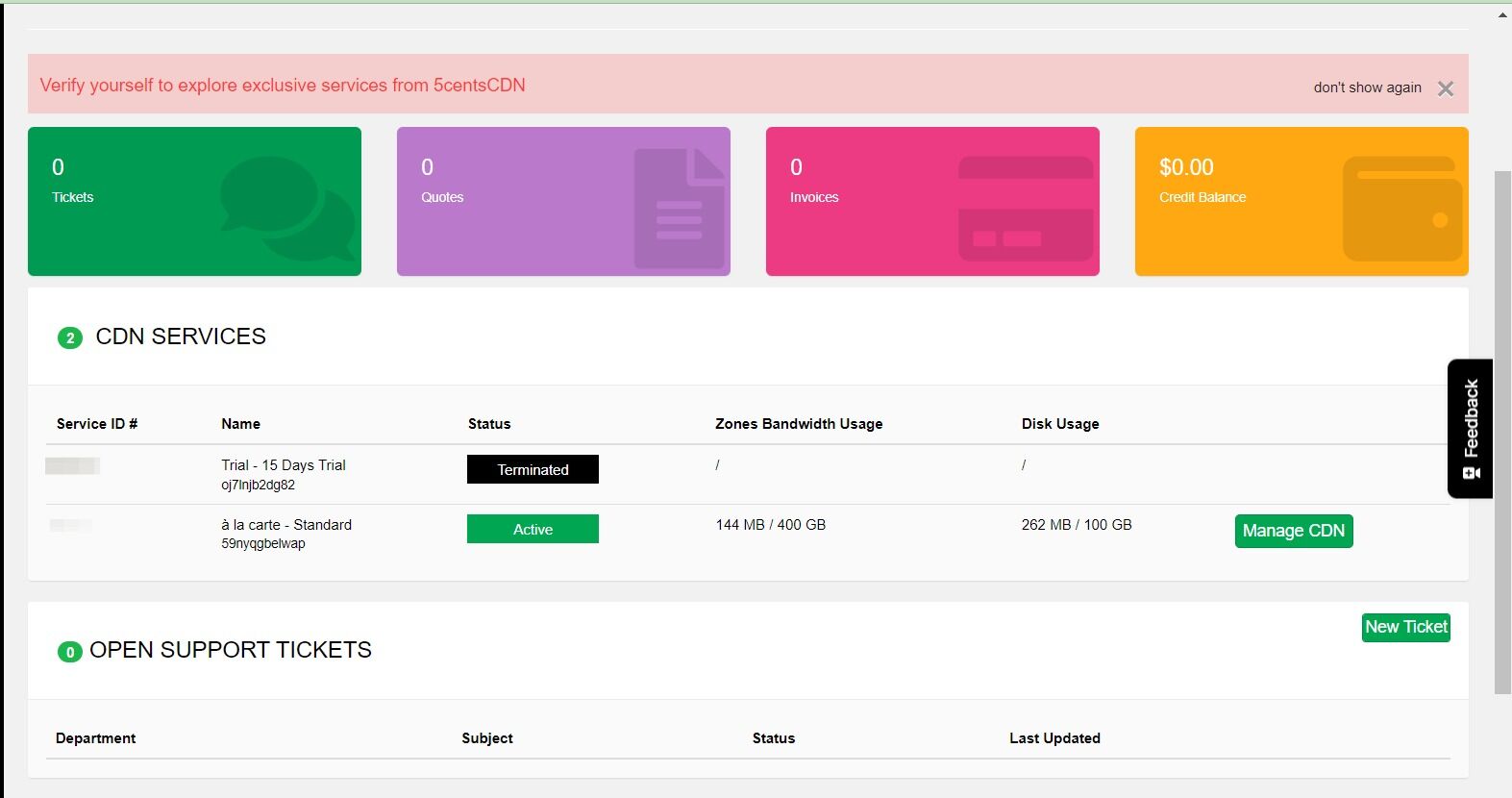Click the Service ID # column header
The width and height of the screenshot is (1512, 798).
click(x=97, y=423)
